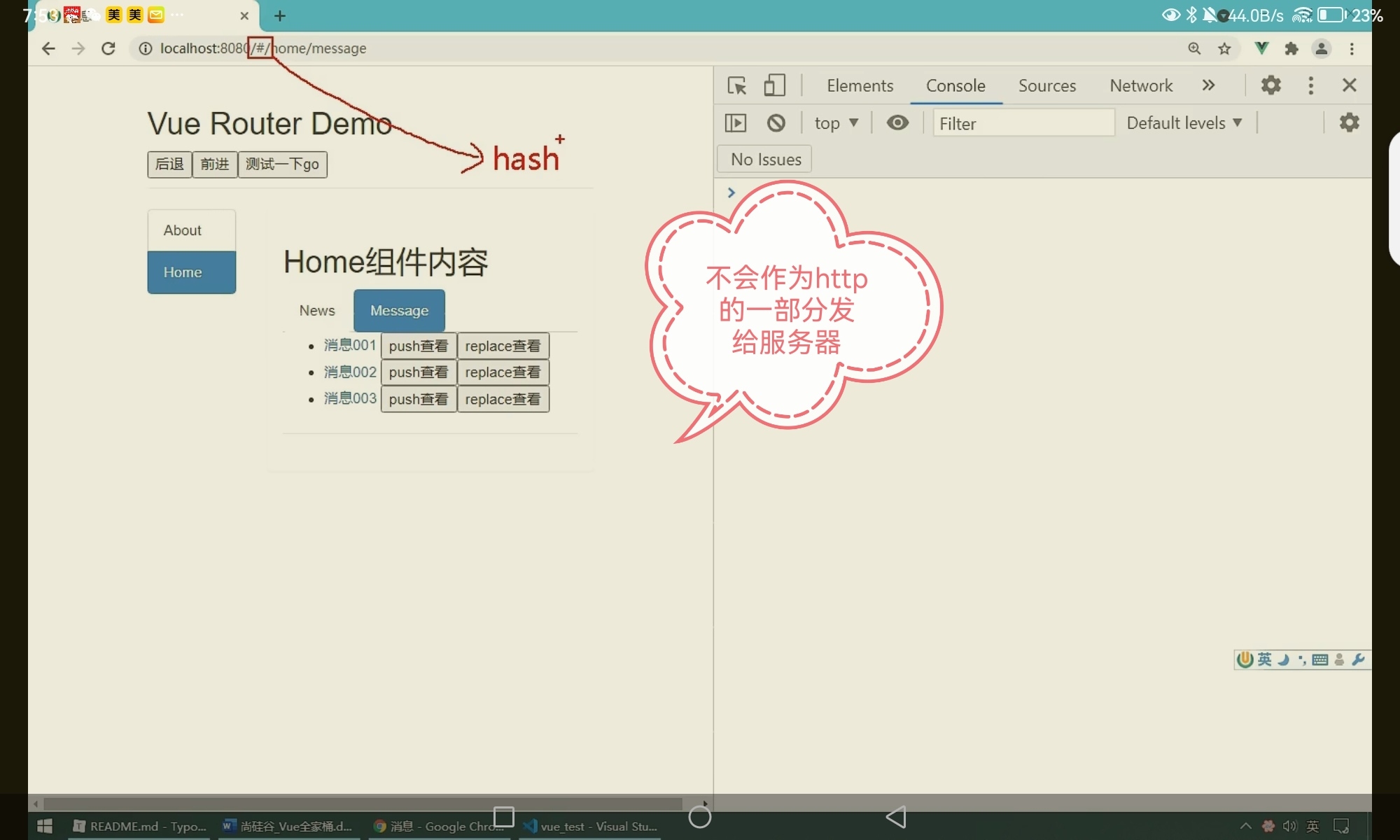Image resolution: width=1400 pixels, height=840 pixels.
Task: Click the inspect element picker icon
Action: [x=736, y=85]
